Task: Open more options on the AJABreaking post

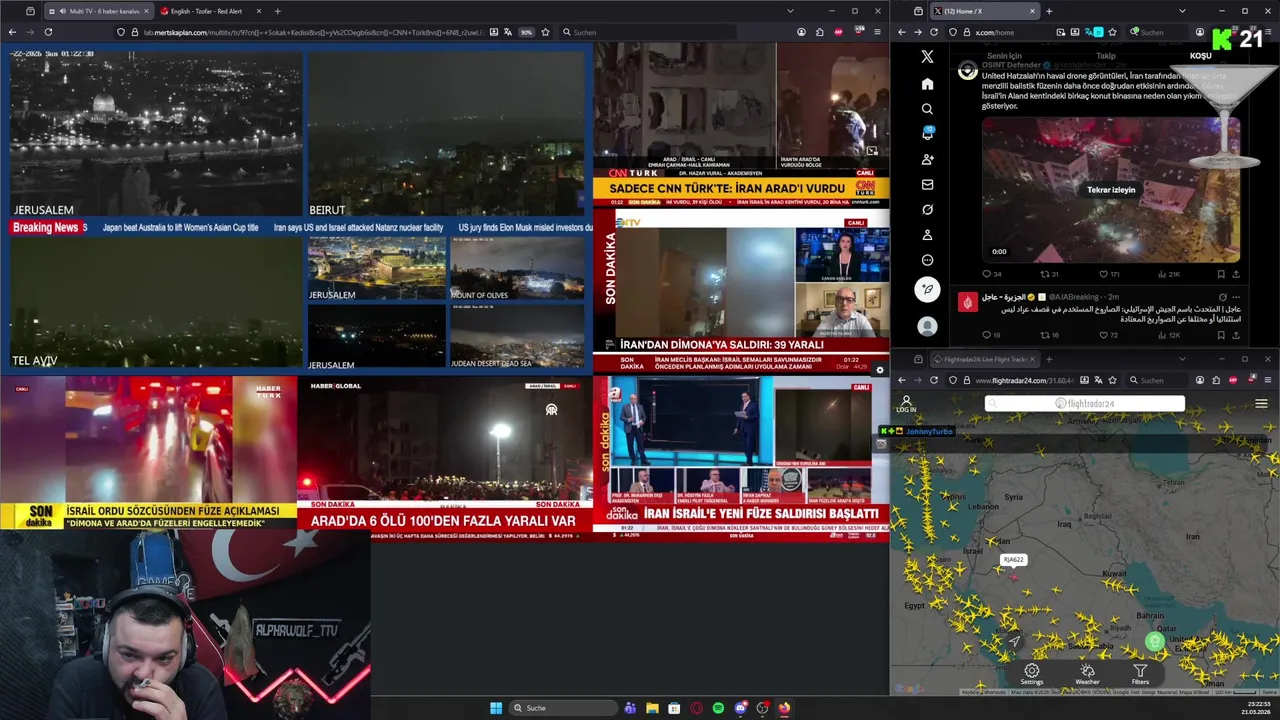Action: coord(1236,297)
